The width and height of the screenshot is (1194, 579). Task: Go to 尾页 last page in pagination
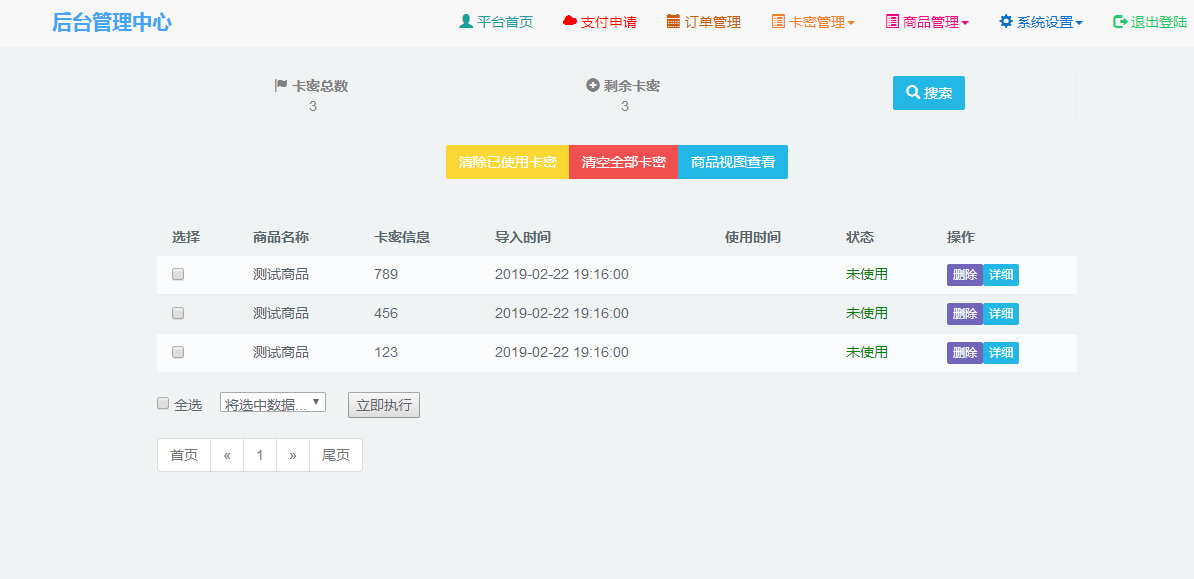336,454
